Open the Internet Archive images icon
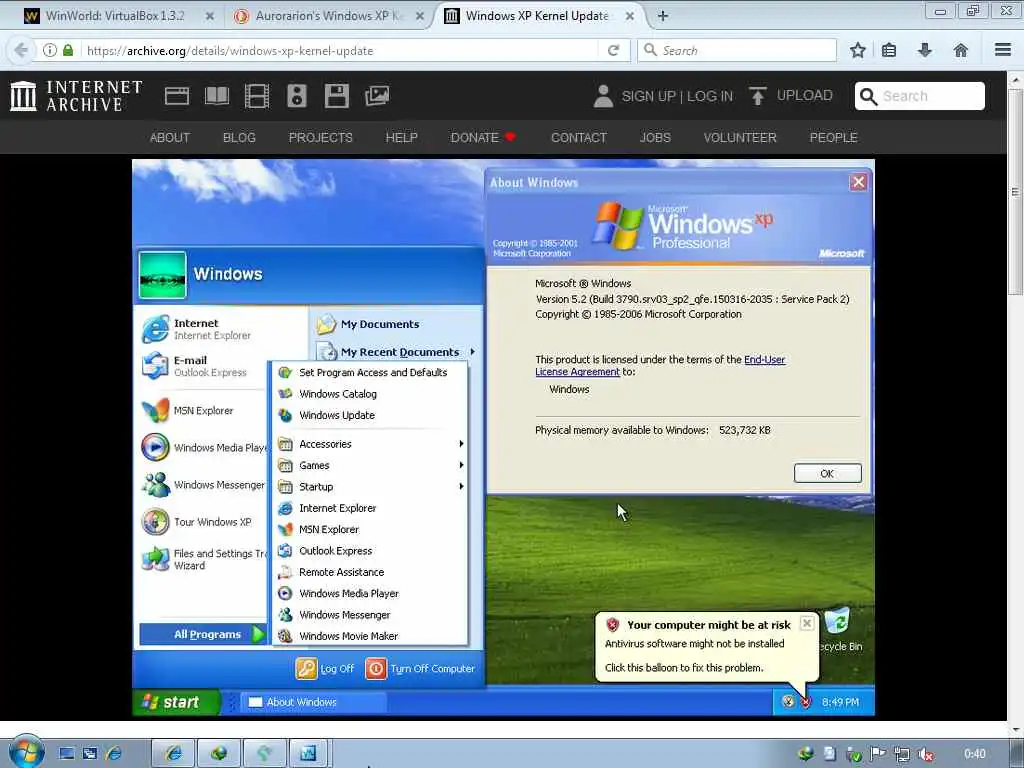Viewport: 1024px width, 768px height. (377, 96)
